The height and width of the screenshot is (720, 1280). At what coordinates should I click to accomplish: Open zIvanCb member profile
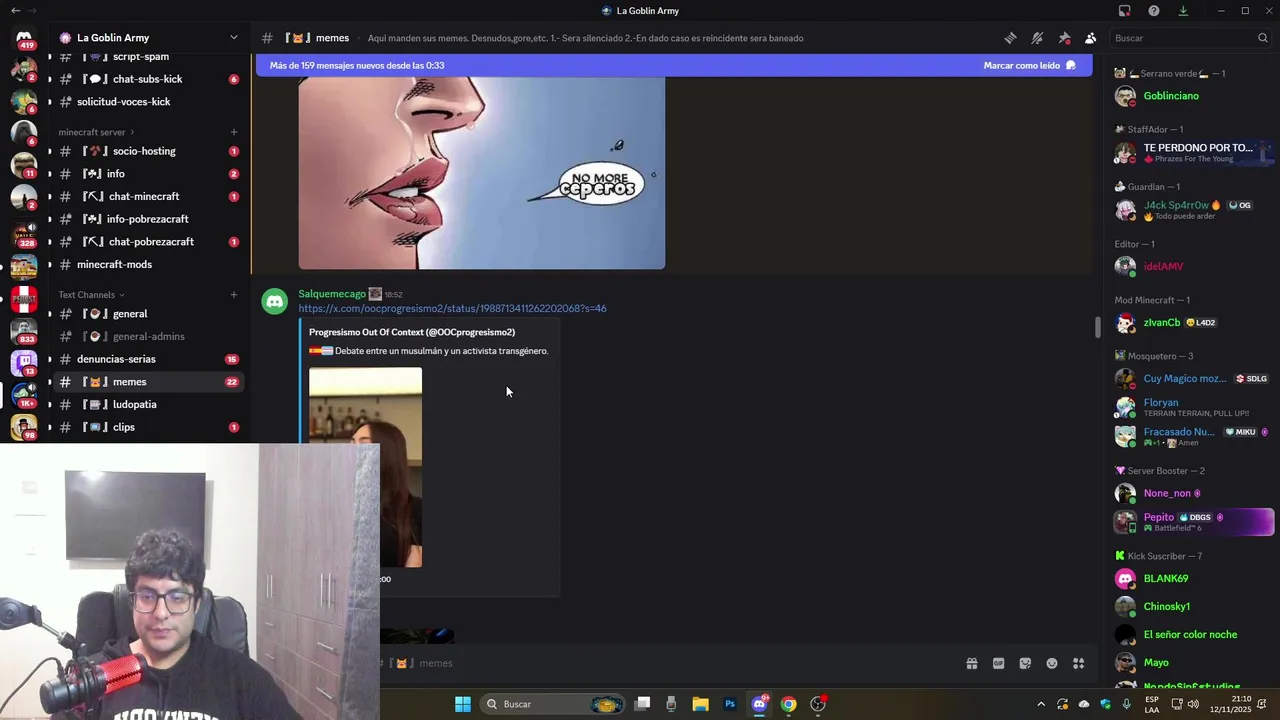[1193, 323]
